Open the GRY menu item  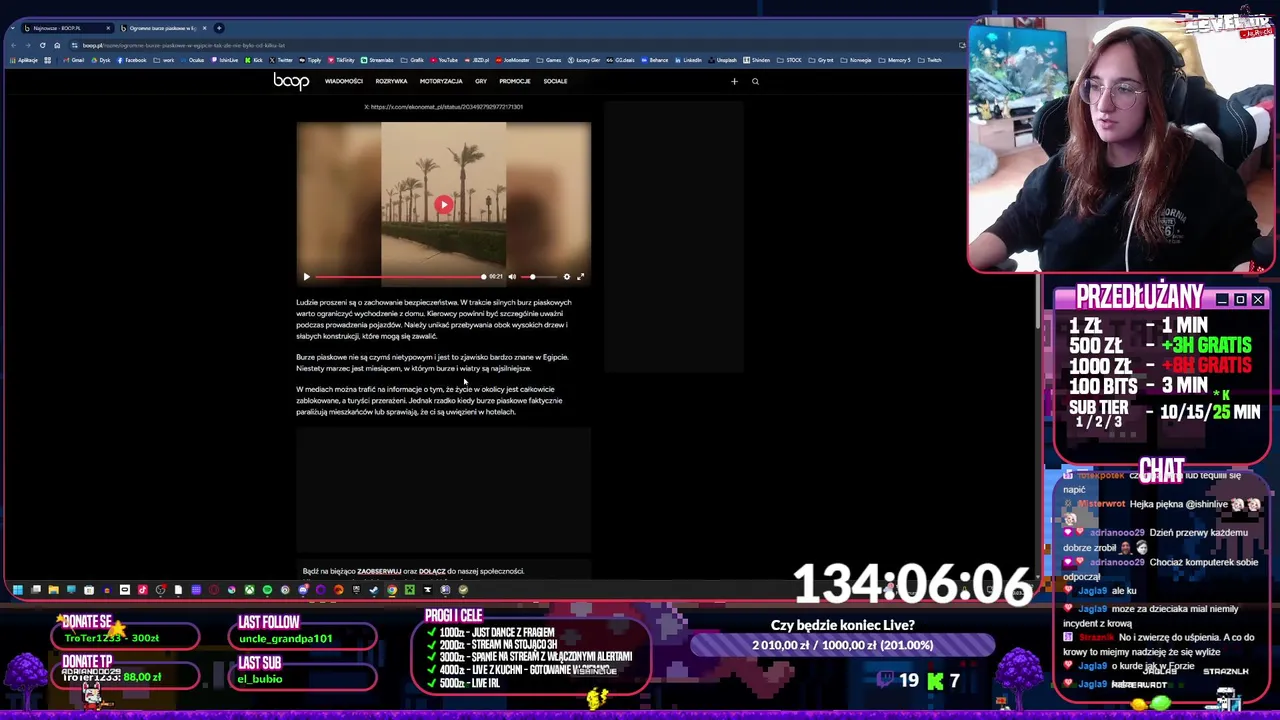coord(481,81)
